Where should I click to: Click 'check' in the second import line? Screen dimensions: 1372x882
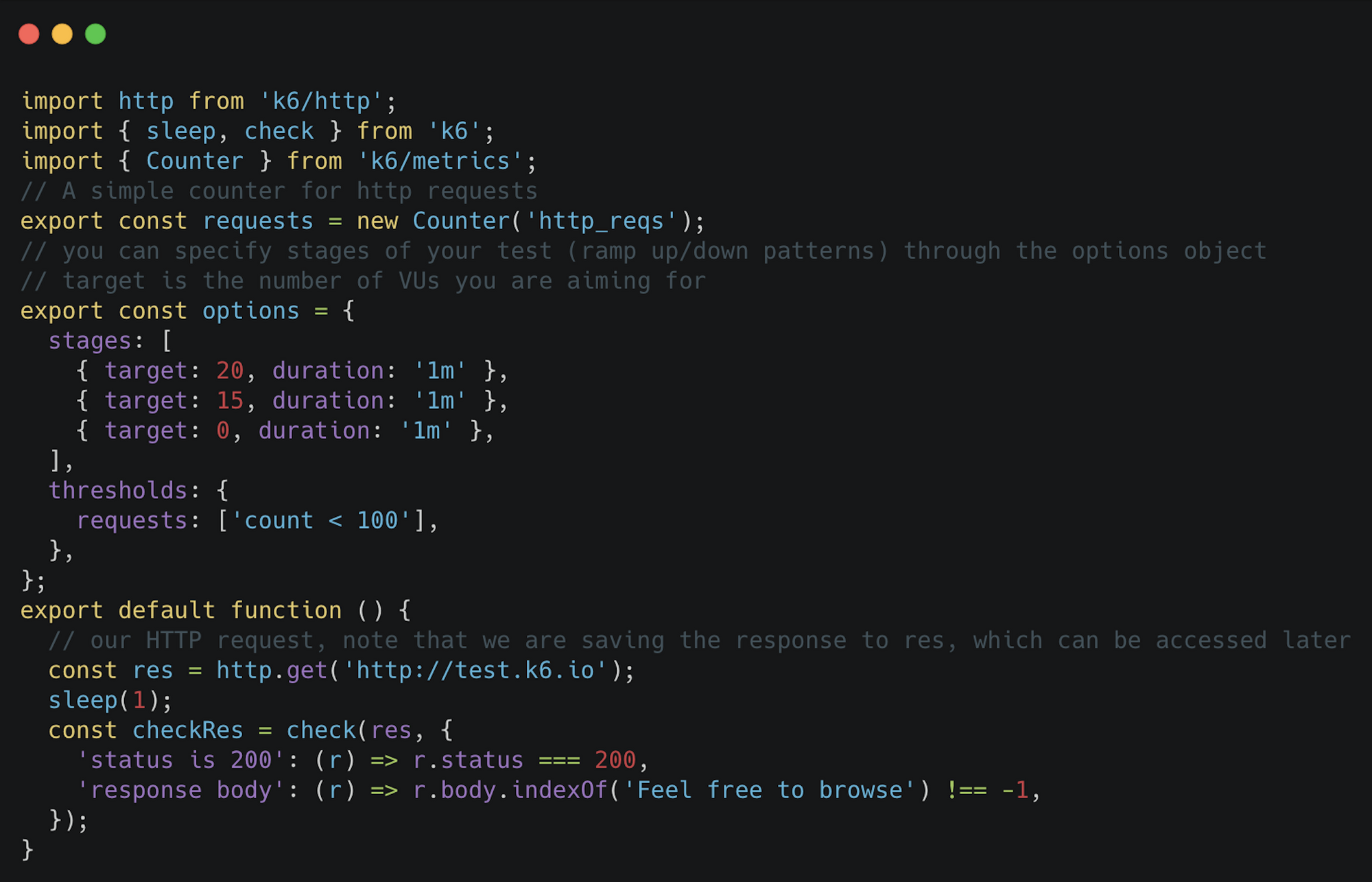pos(279,132)
